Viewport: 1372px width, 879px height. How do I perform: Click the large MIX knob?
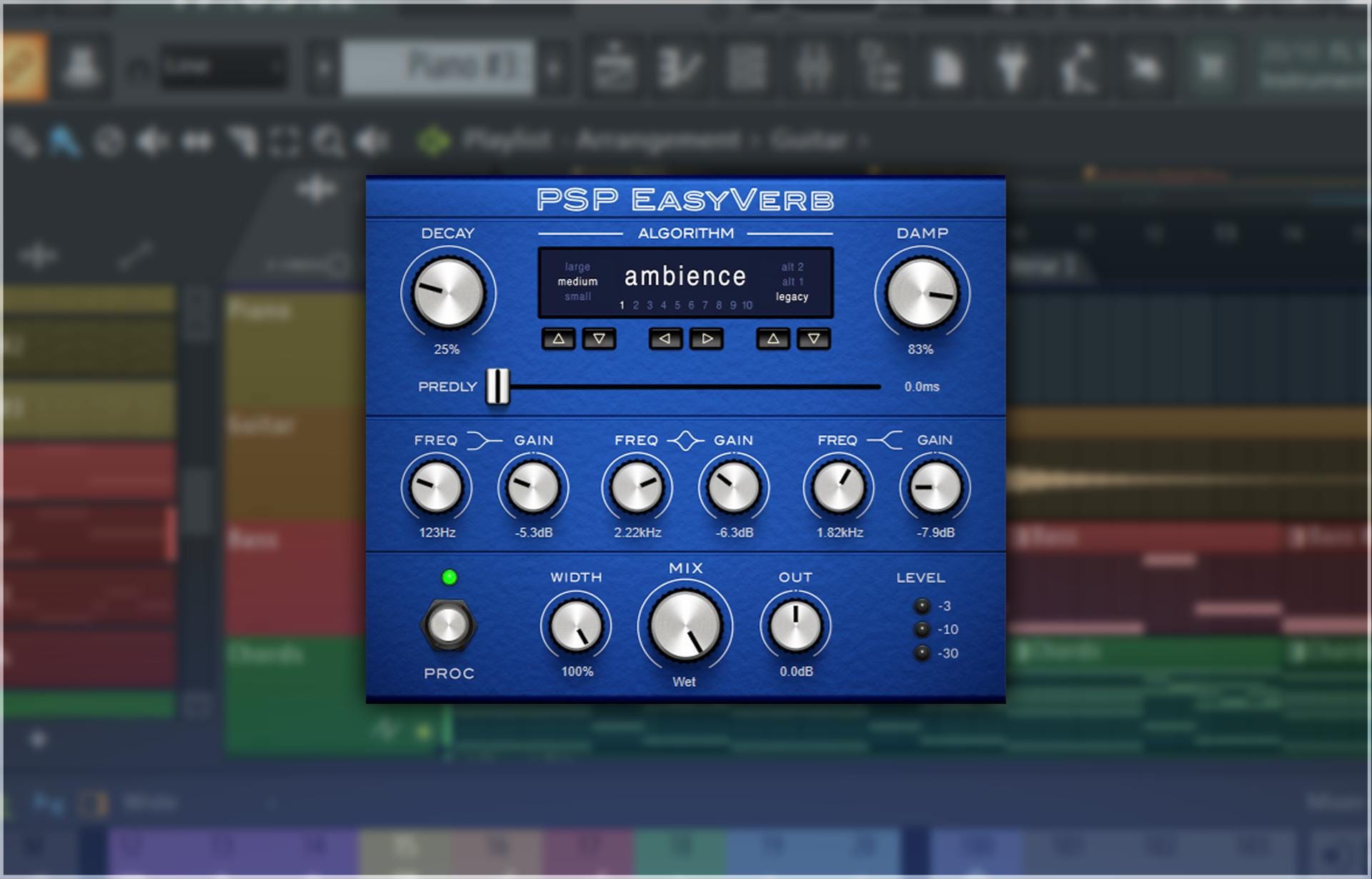(x=685, y=625)
